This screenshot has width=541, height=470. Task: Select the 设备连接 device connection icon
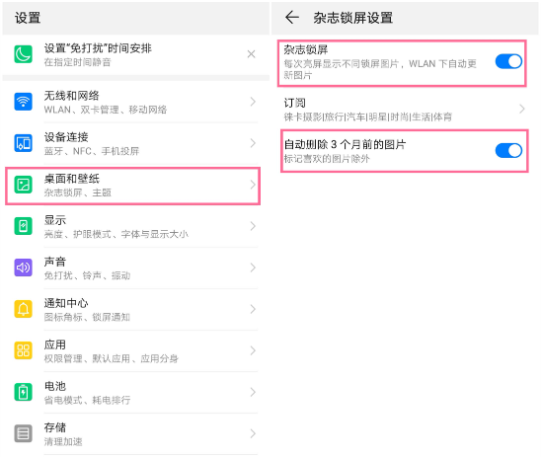click(x=23, y=143)
